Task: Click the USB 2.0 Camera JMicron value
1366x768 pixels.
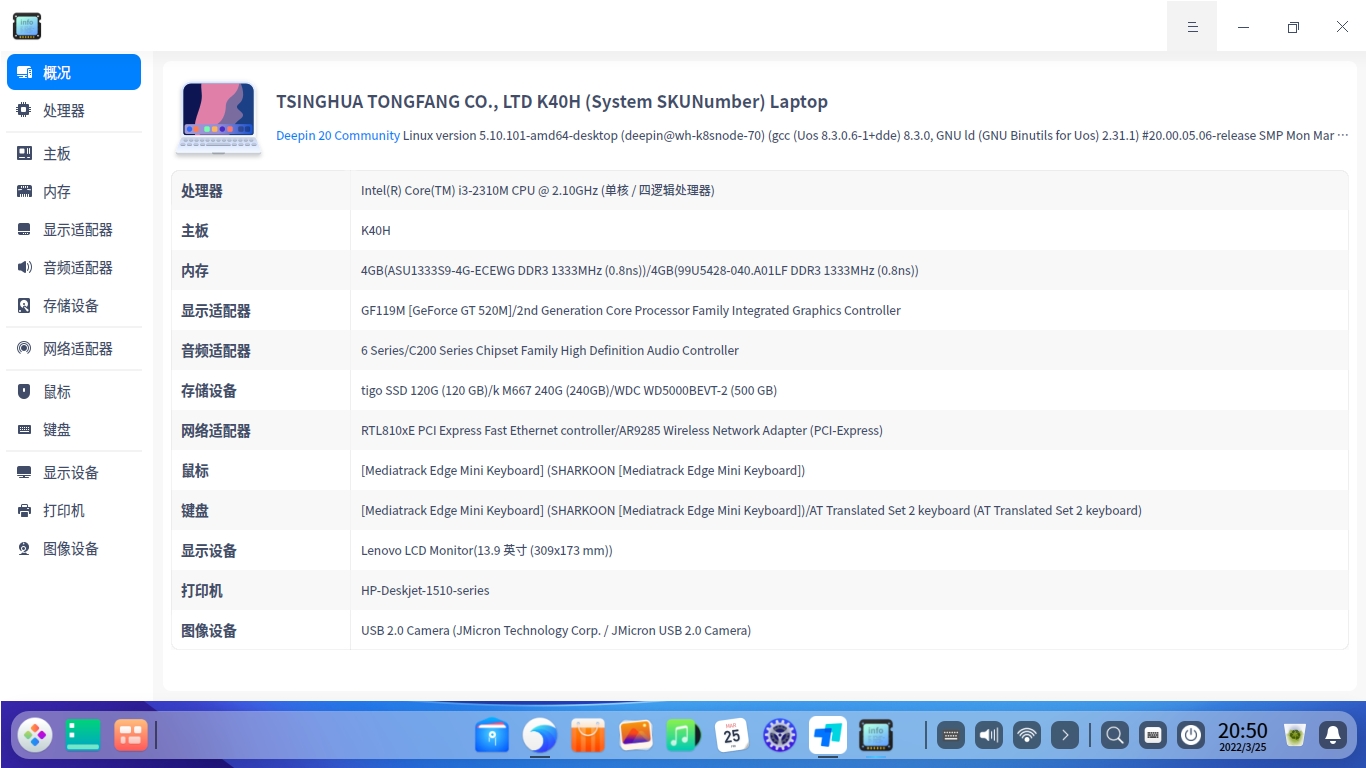Action: tap(556, 630)
